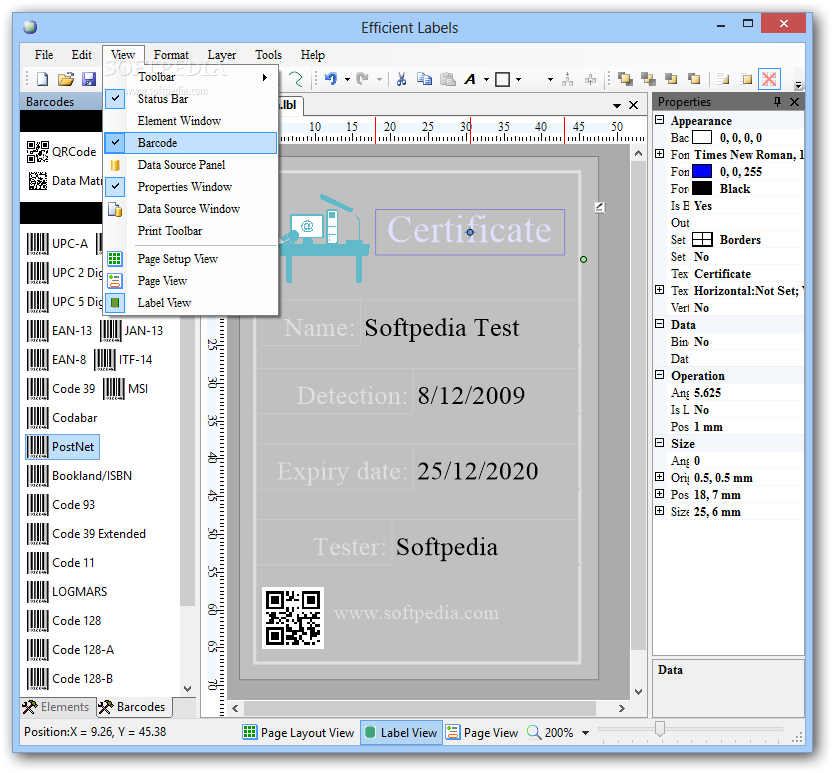Click the square border tool icon
833x773 pixels.
503,80
